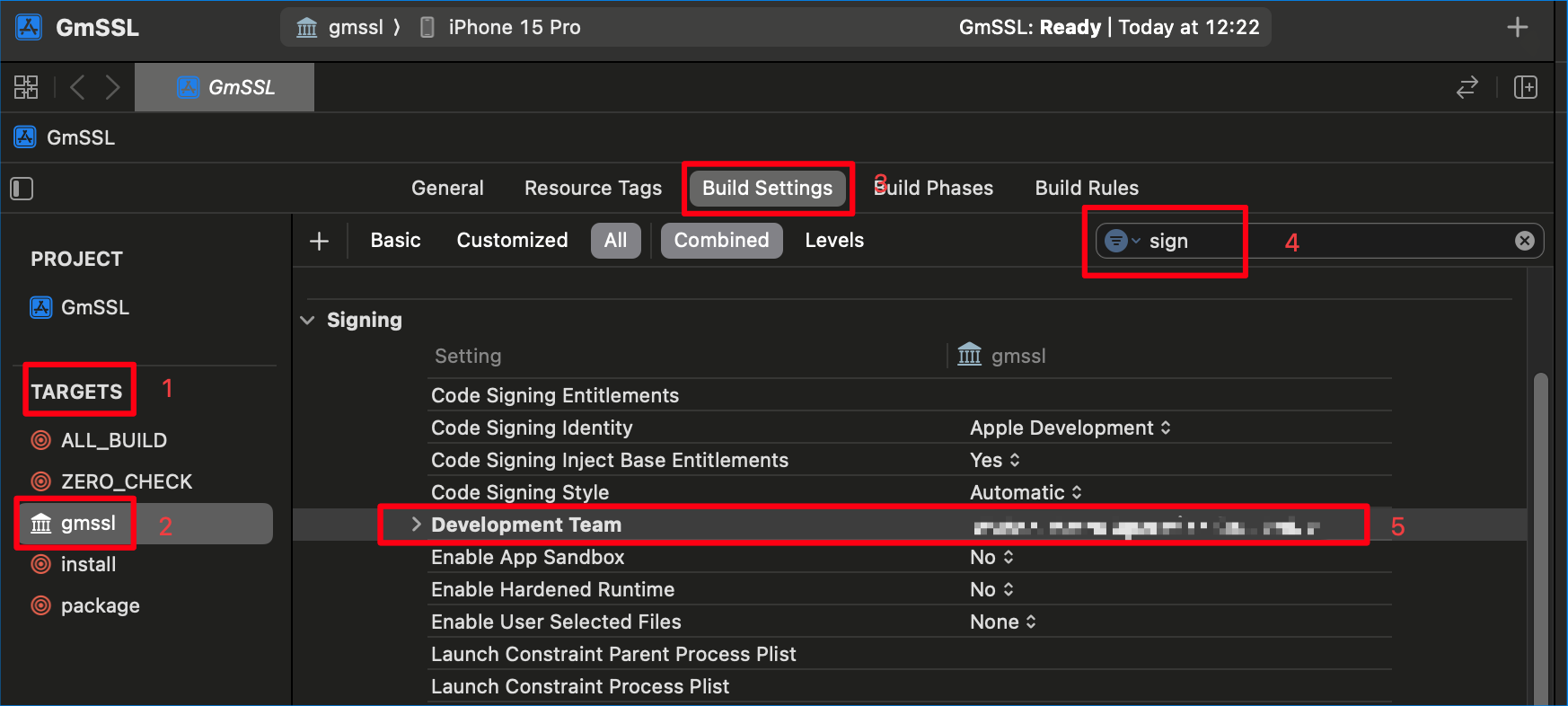Image resolution: width=1568 pixels, height=706 pixels.
Task: Choose the iPhone 15 Pro destination
Action: pos(500,27)
